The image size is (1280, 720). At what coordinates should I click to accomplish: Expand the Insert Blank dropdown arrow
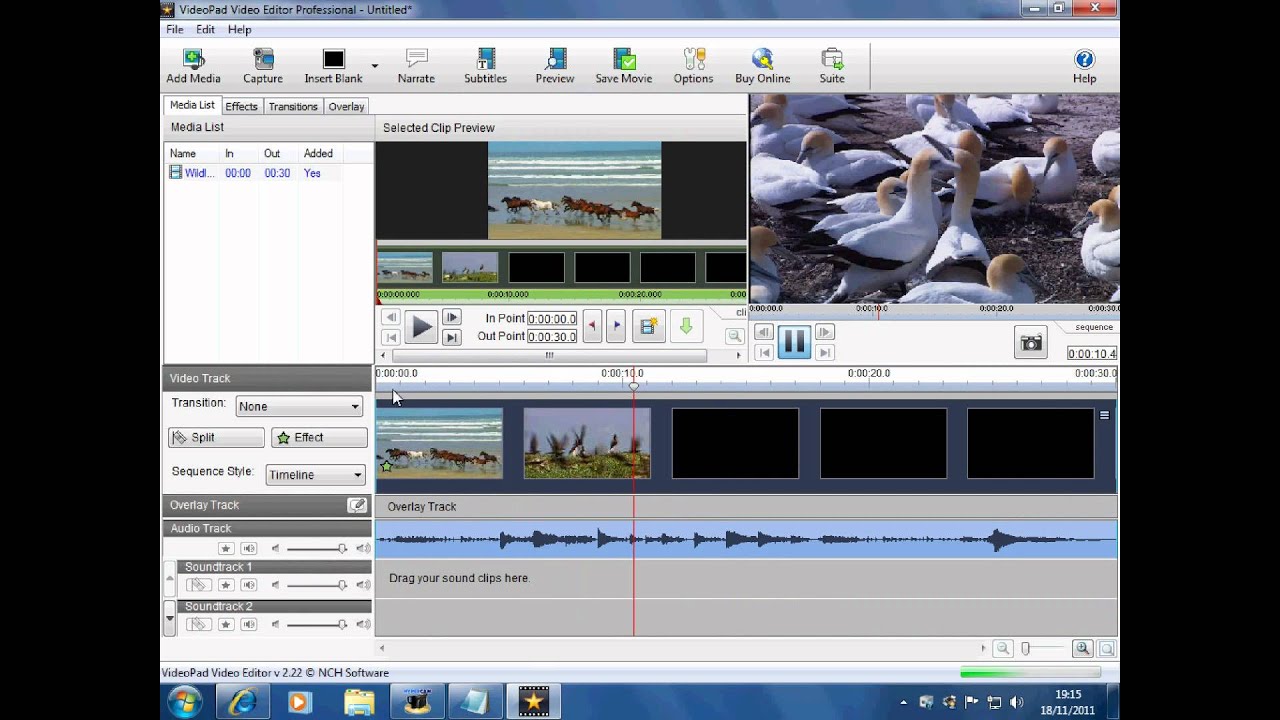[375, 66]
